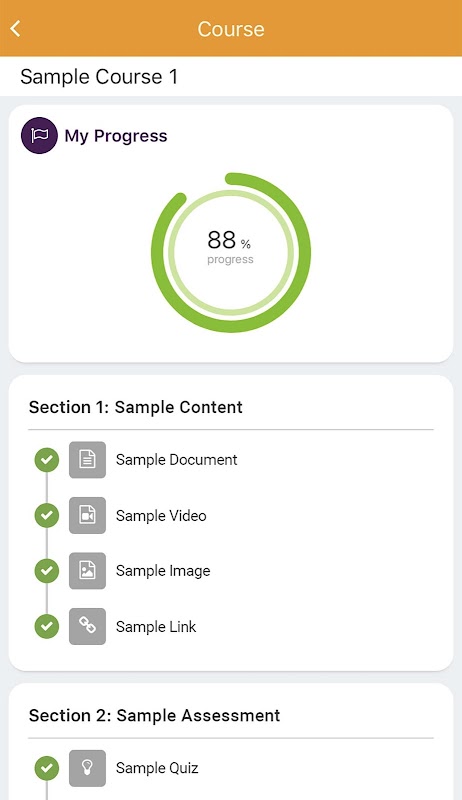Viewport: 462px width, 800px height.
Task: Tap the purple flag progress icon
Action: tap(39, 136)
